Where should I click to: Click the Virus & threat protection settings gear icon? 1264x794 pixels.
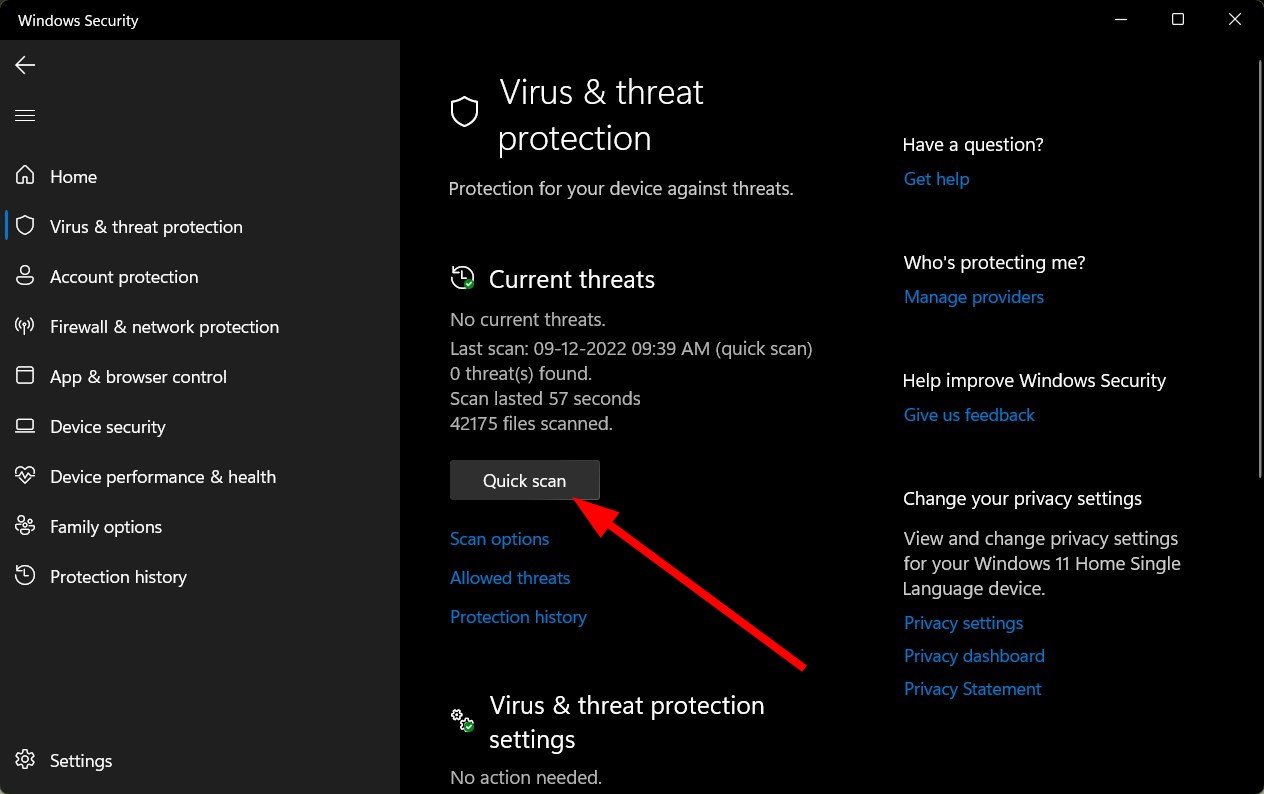click(461, 720)
